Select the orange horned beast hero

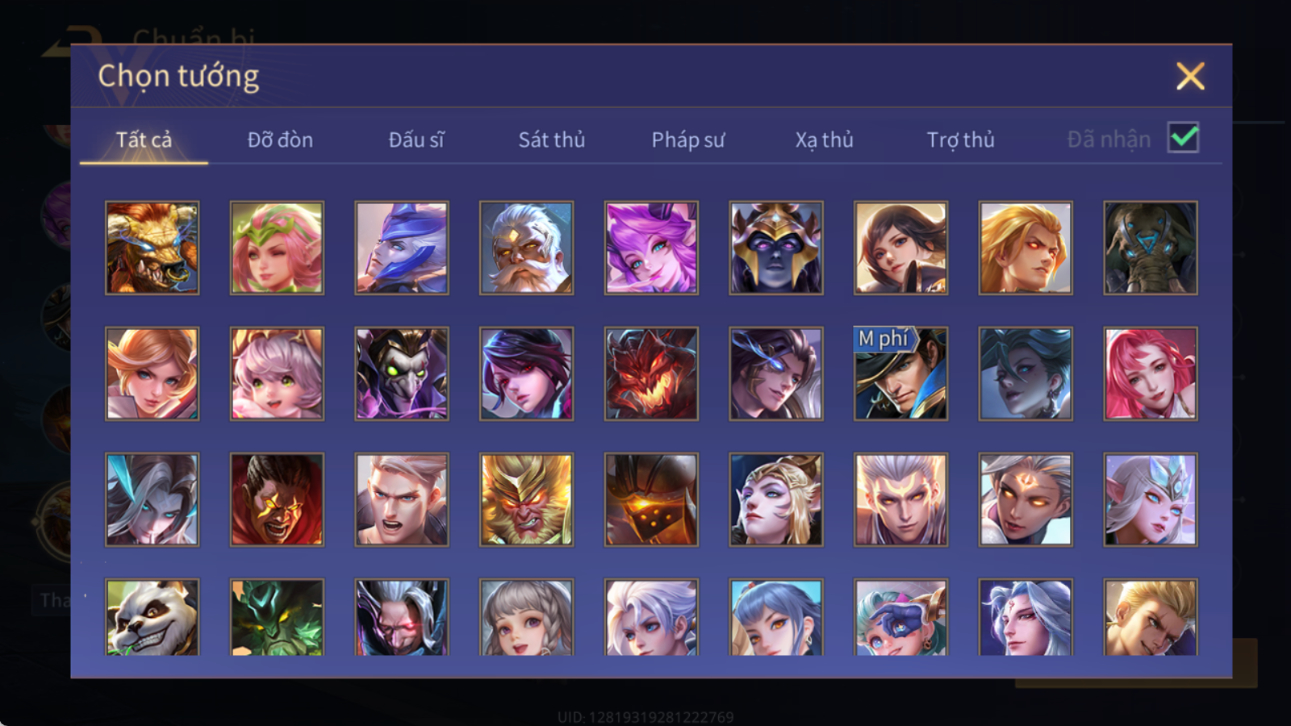tap(152, 248)
